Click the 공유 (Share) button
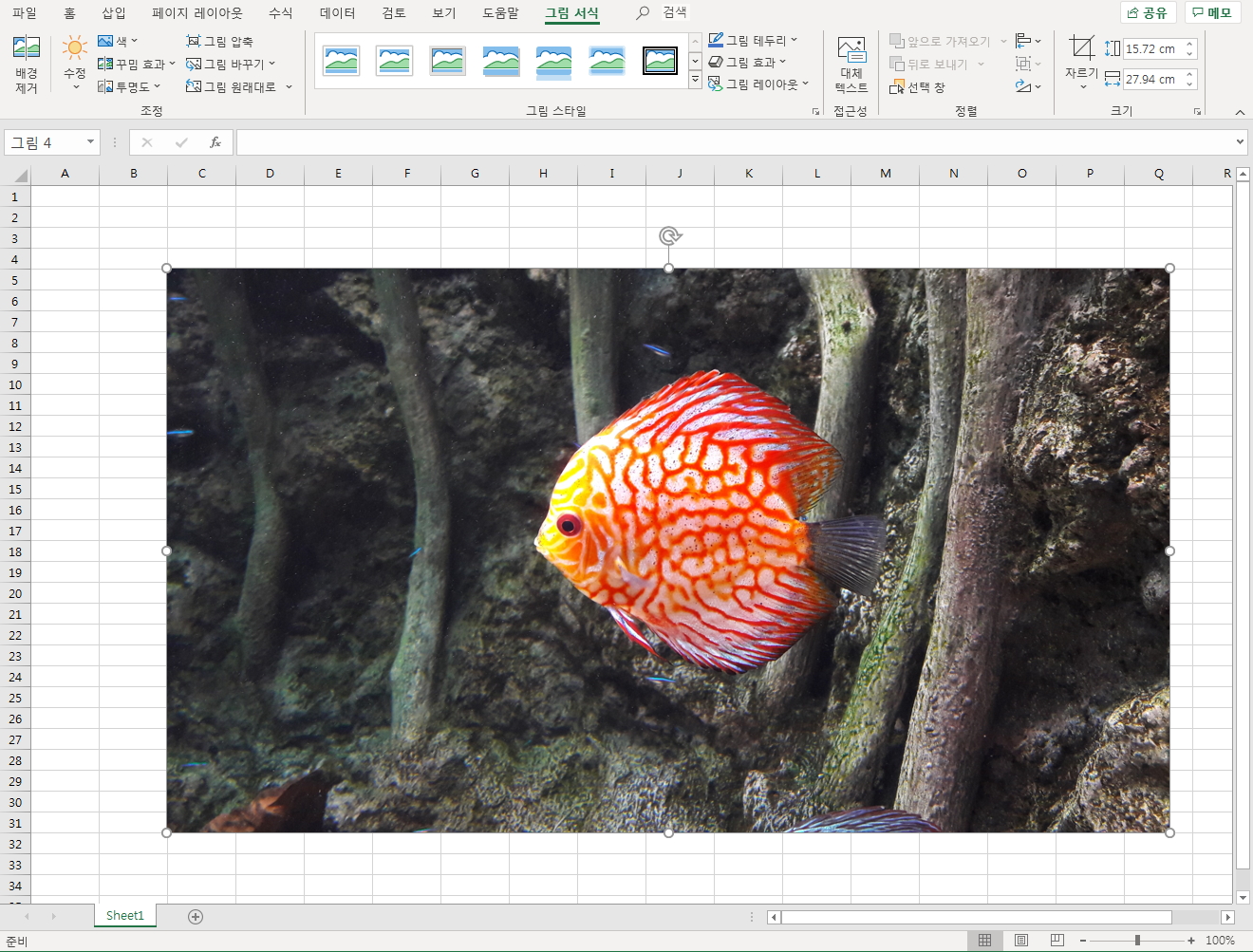Viewport: 1253px width, 952px height. (1148, 12)
